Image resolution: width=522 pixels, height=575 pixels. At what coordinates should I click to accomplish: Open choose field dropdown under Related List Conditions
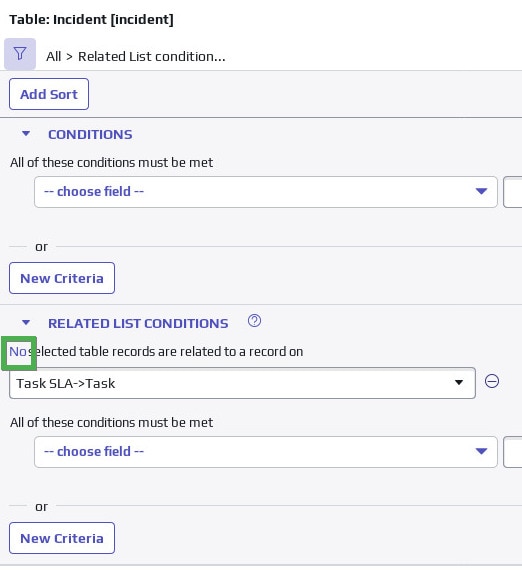(x=266, y=452)
